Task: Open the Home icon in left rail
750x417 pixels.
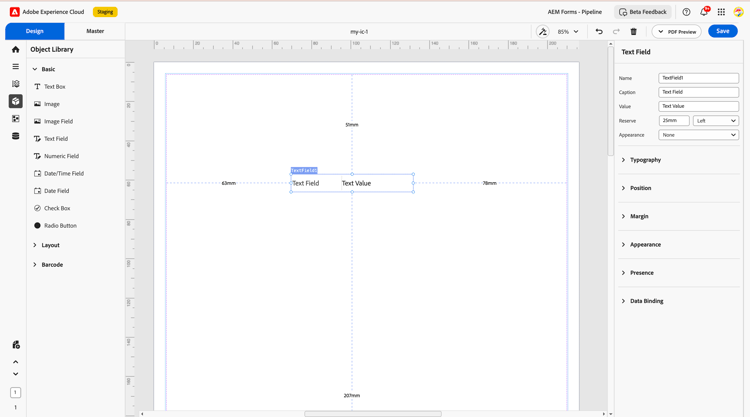Action: [15, 49]
